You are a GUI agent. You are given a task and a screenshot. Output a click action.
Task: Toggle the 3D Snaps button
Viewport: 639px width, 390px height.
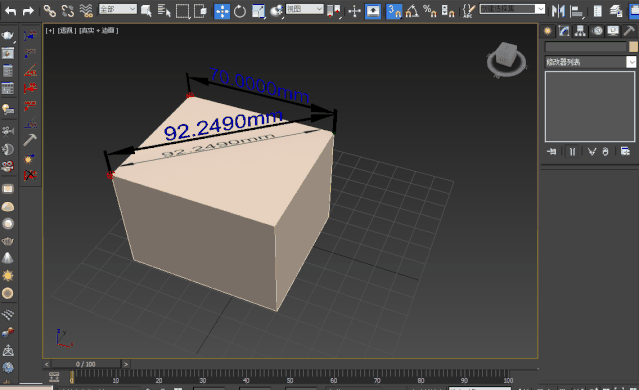point(394,11)
